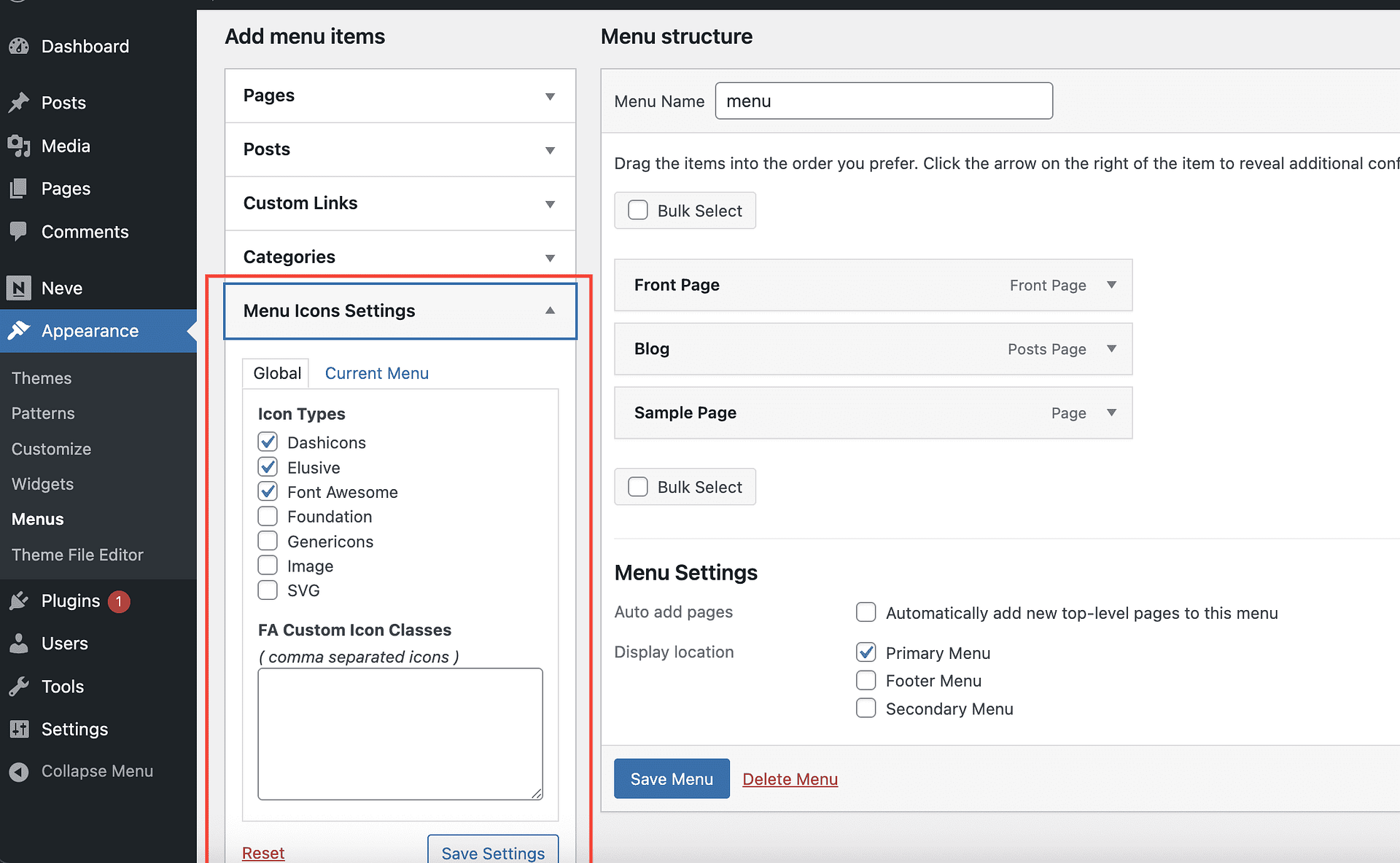The image size is (1400, 863).
Task: Uncheck the Elusive icon type
Action: point(268,466)
